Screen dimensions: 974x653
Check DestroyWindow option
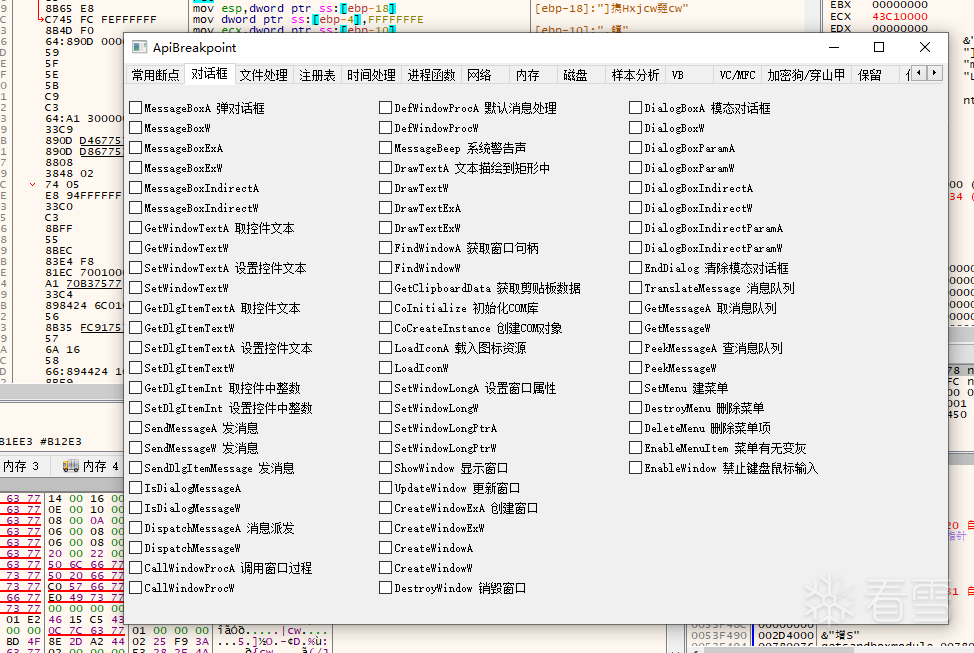click(x=385, y=588)
